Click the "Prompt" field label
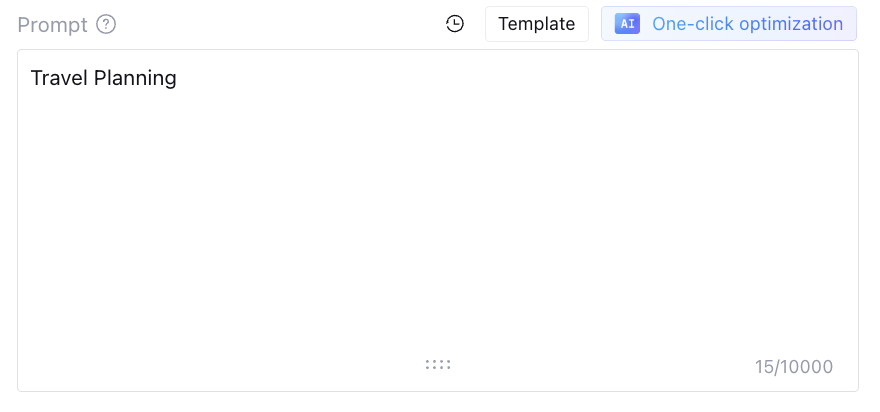The image size is (880, 412). (52, 24)
